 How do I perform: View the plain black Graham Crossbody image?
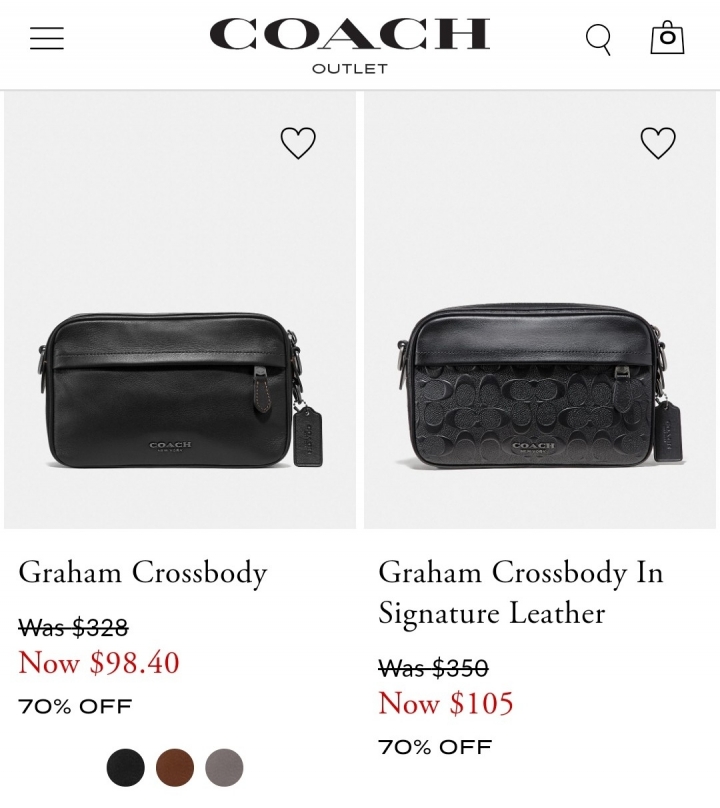click(x=180, y=310)
